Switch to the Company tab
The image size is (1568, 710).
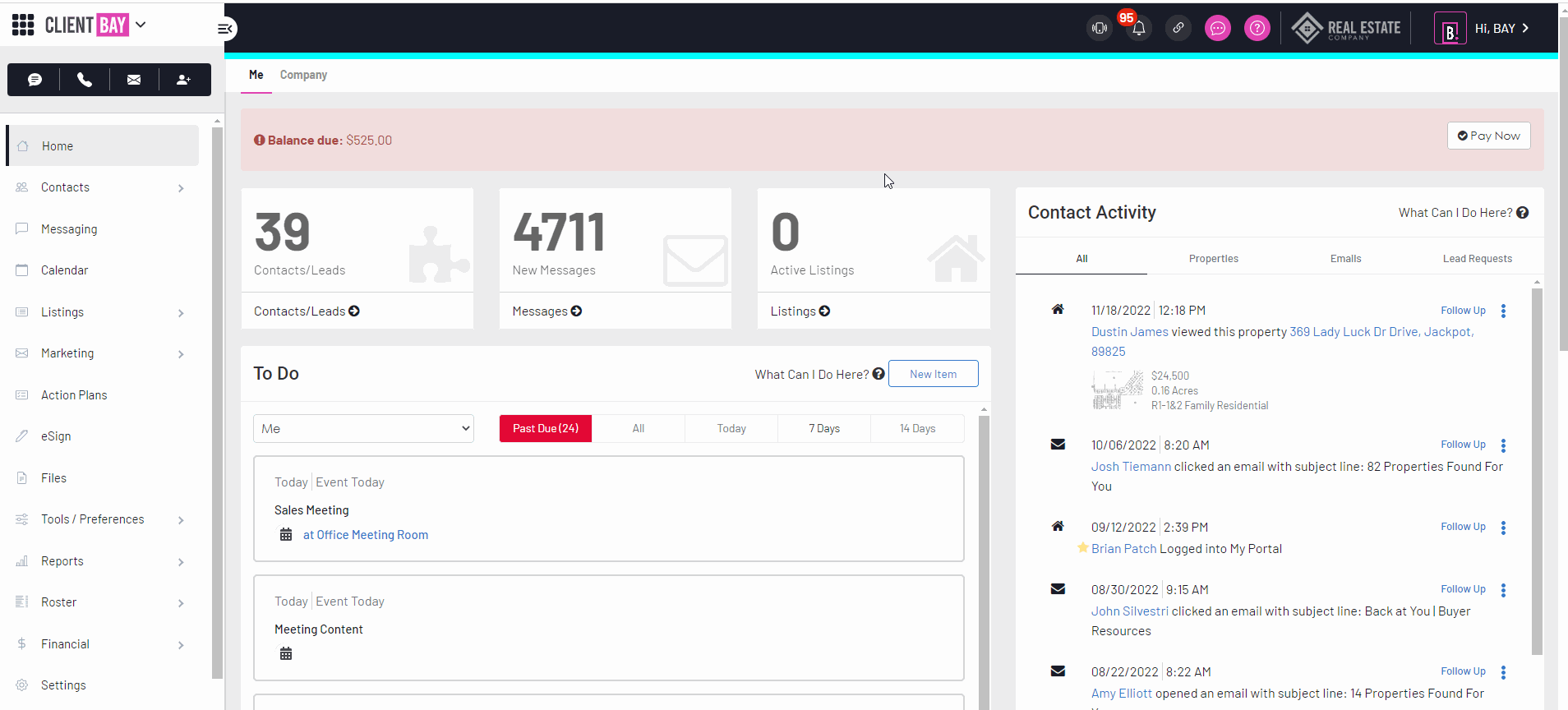point(303,75)
